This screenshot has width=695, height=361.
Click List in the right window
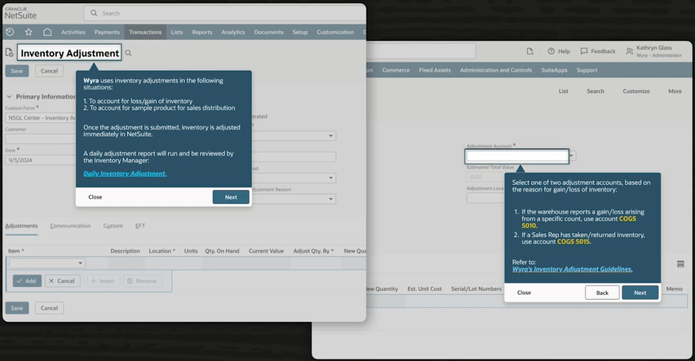[563, 91]
